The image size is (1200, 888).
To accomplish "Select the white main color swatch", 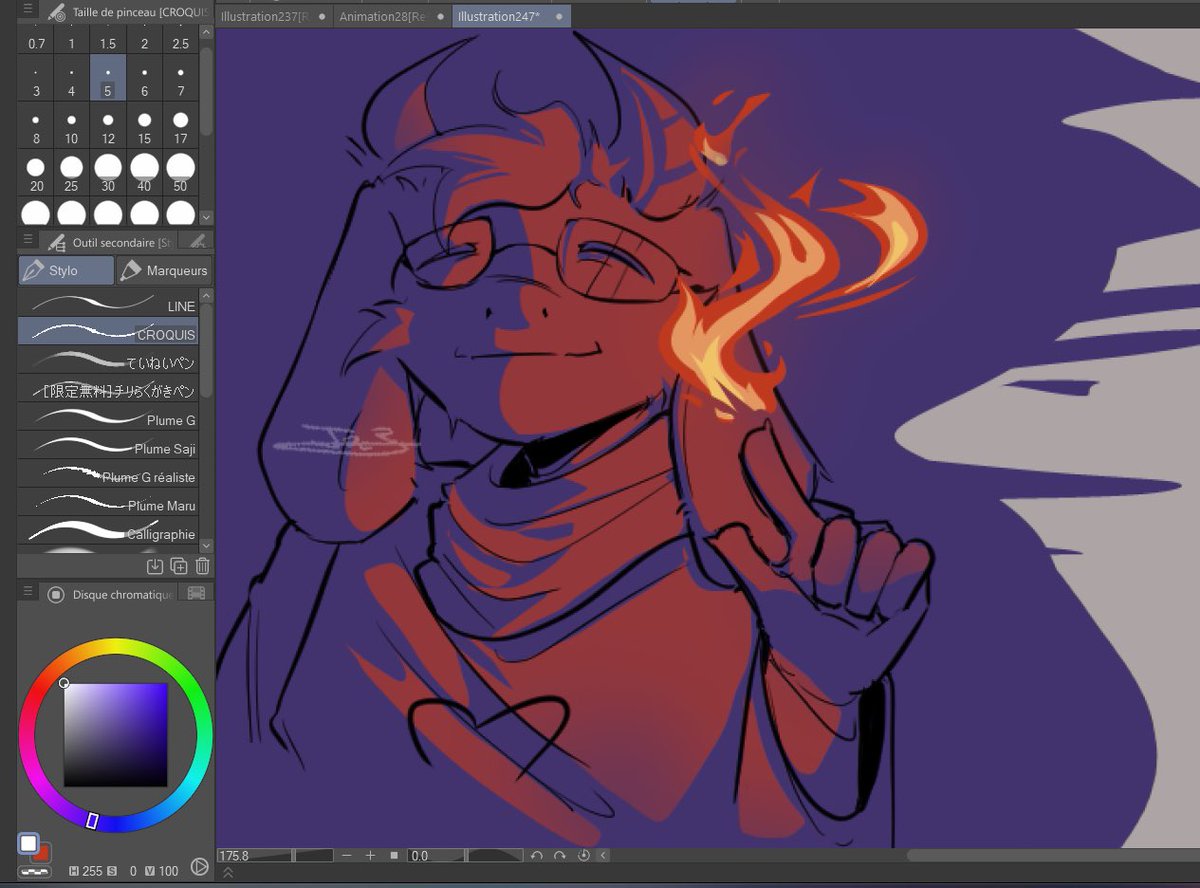I will 28,843.
